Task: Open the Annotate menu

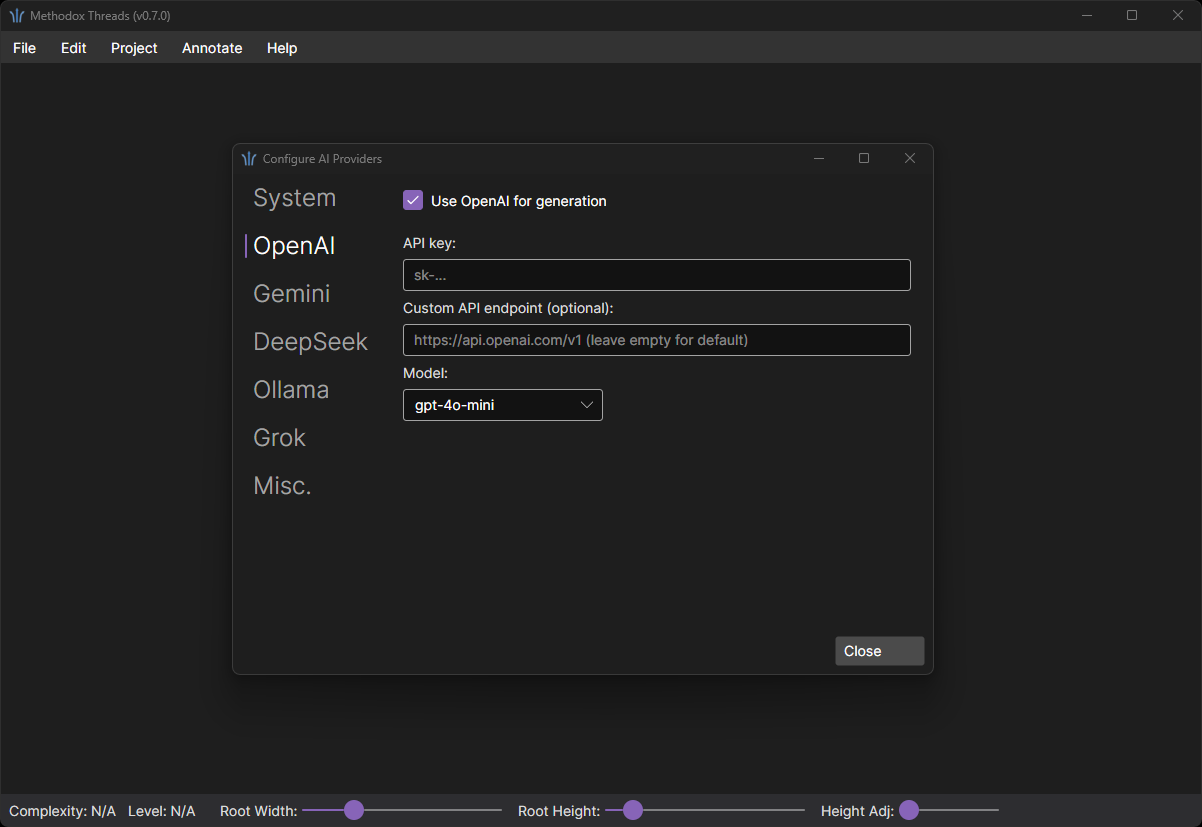Action: pos(212,48)
